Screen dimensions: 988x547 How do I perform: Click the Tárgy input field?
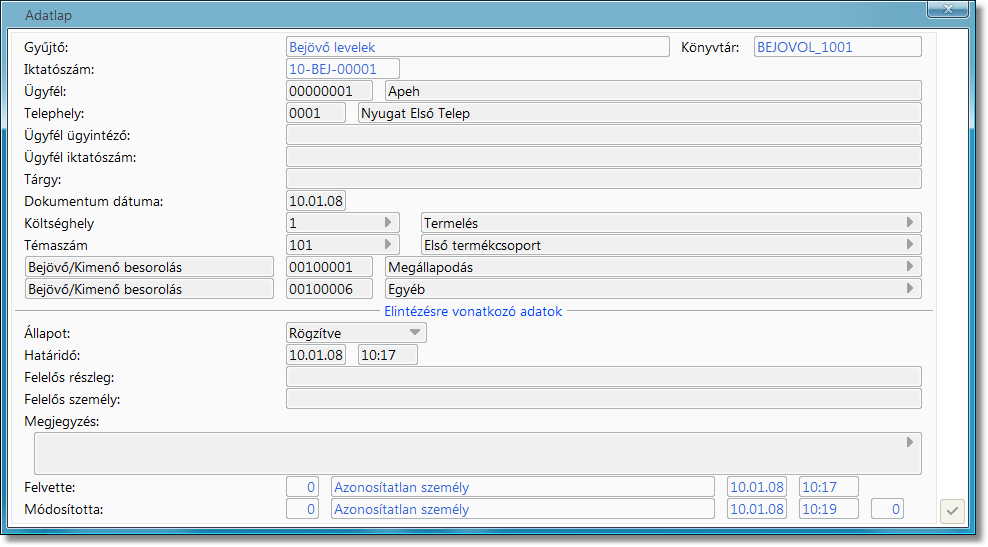click(x=603, y=179)
